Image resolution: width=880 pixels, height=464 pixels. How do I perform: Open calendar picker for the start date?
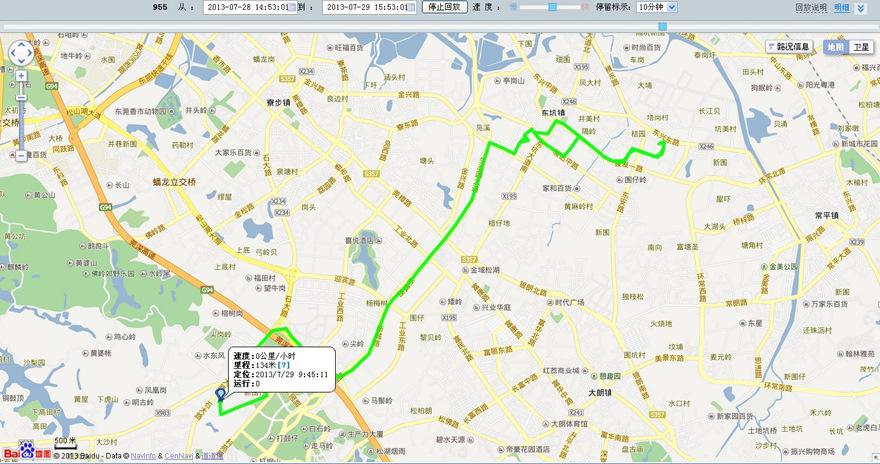click(x=292, y=7)
